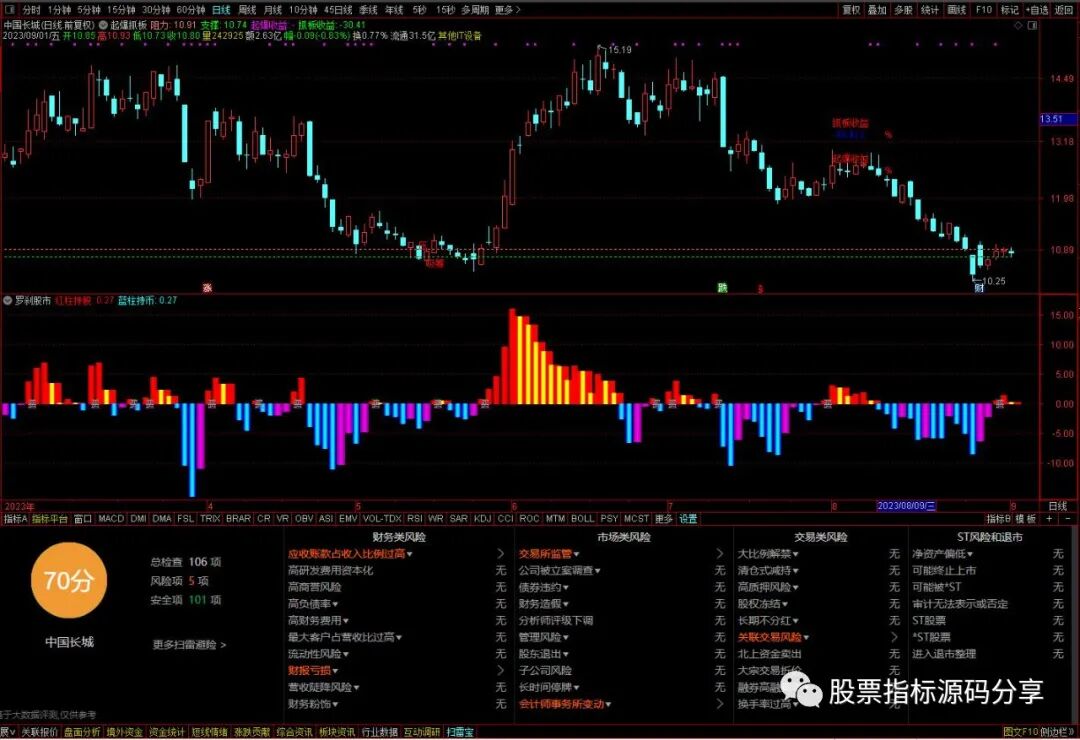Click 指标B on the indicator bar

coord(998,518)
